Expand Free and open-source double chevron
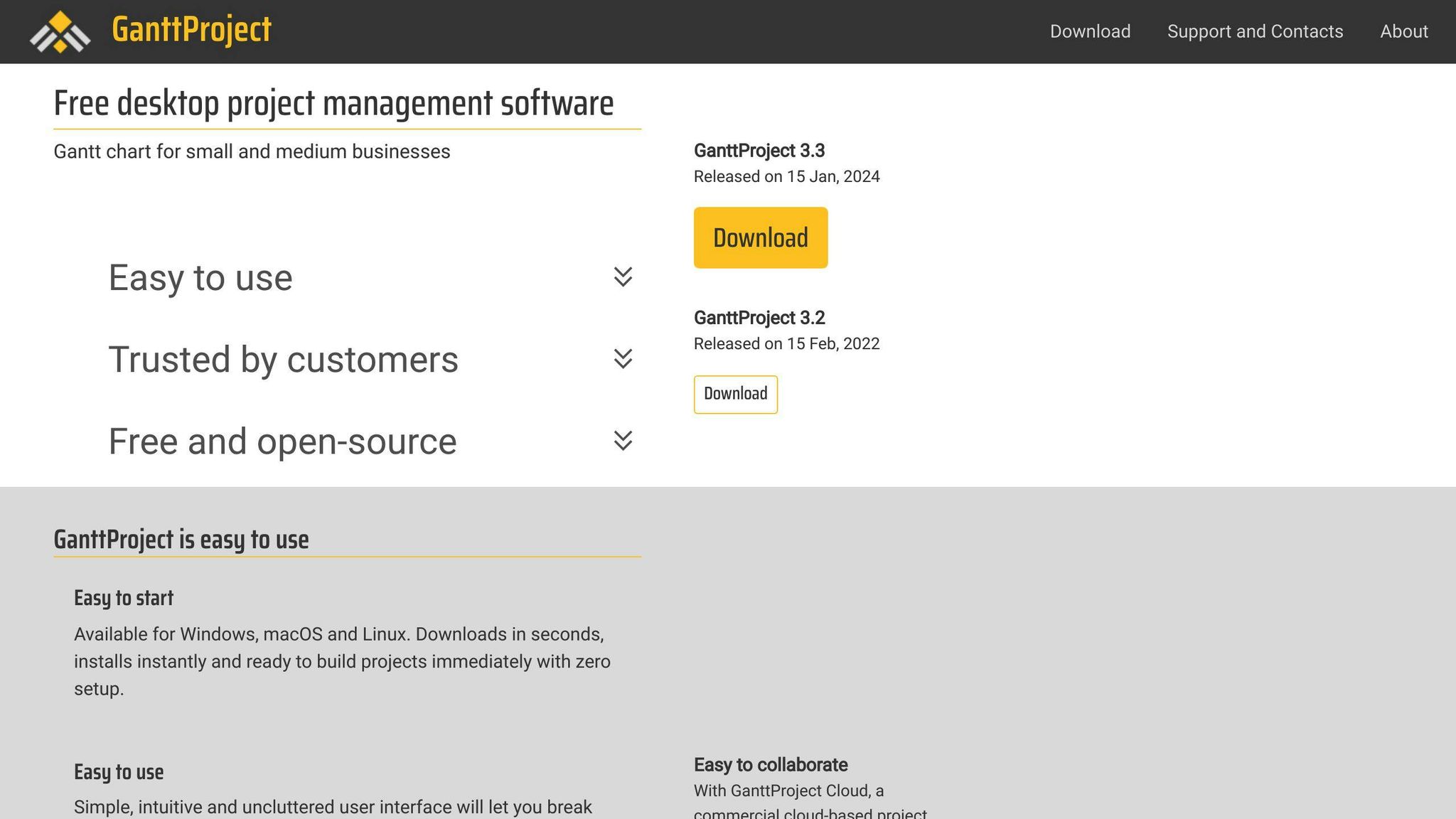The image size is (1456, 819). (623, 441)
